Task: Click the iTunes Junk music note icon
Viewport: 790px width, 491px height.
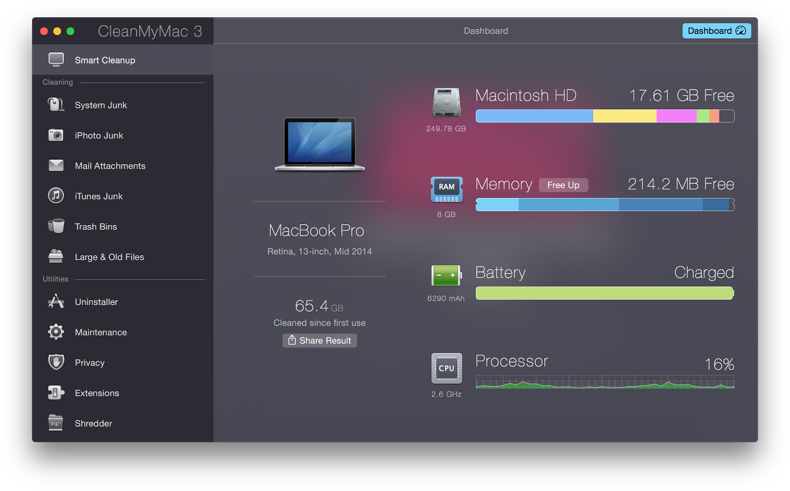Action: (55, 195)
